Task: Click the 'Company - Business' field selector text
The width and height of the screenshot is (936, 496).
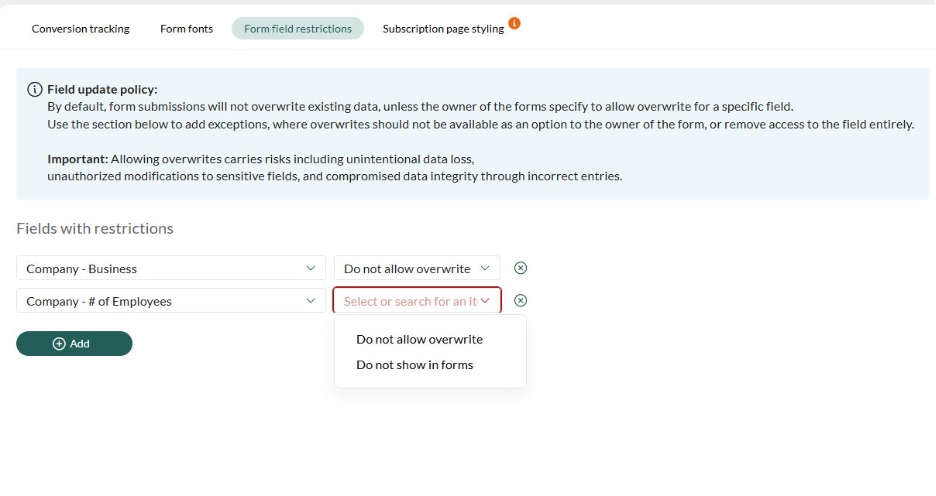Action: coord(82,269)
